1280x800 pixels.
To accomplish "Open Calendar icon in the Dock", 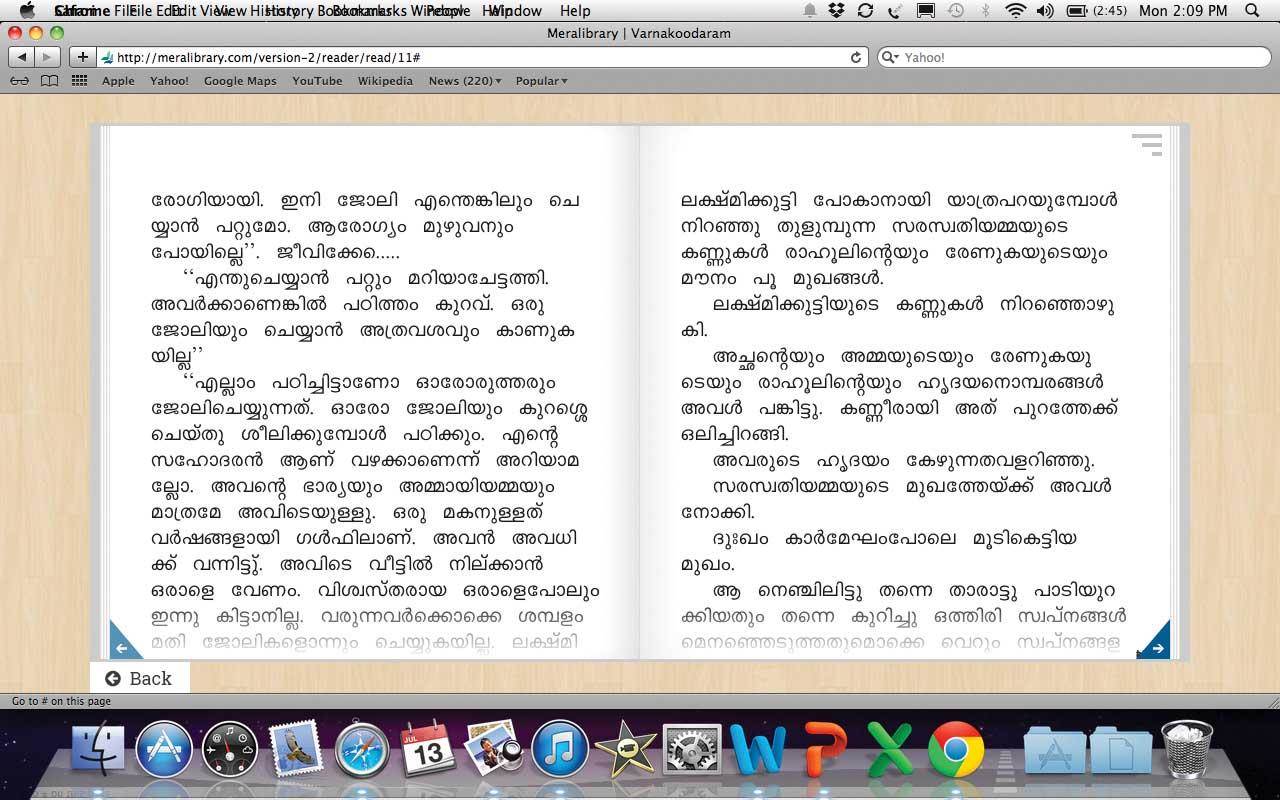I will (428, 749).
